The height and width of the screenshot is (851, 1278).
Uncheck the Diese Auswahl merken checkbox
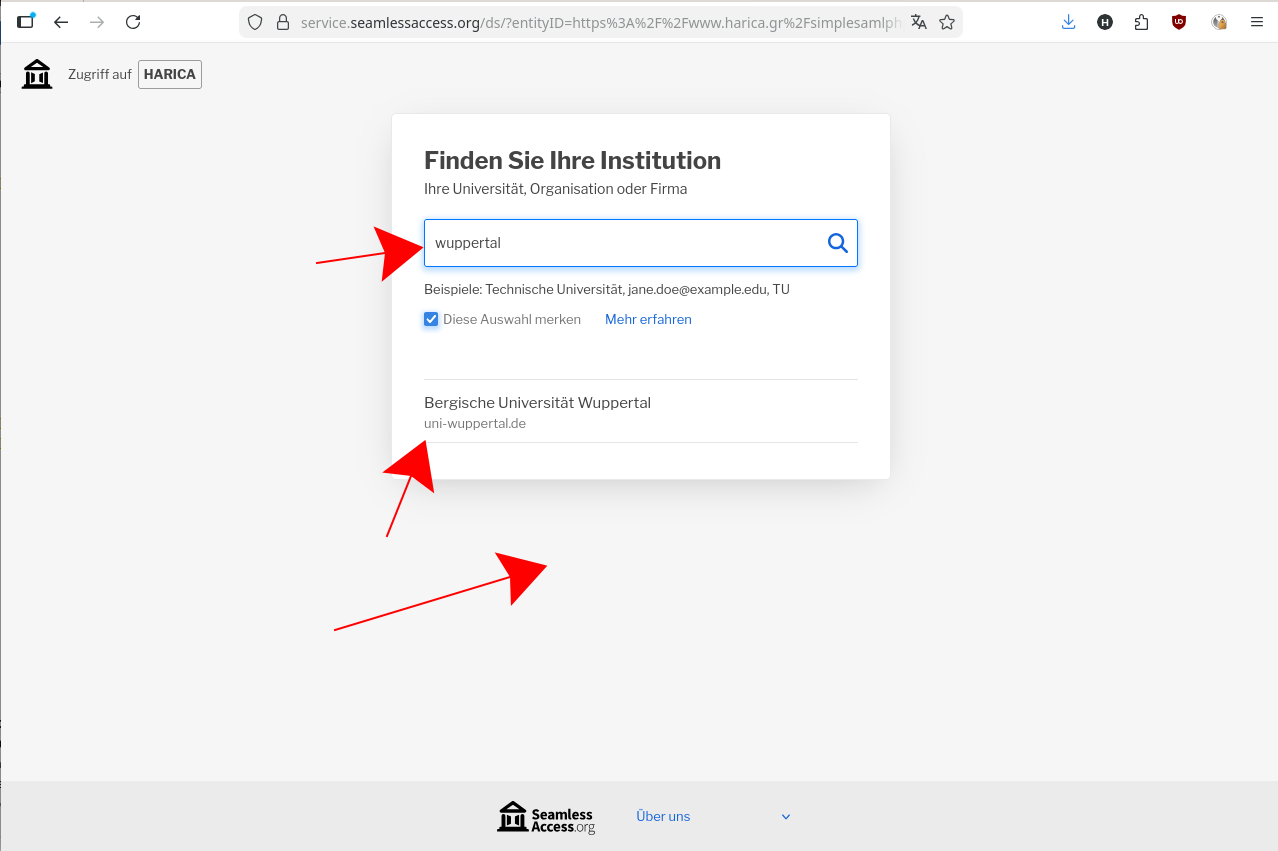(431, 319)
